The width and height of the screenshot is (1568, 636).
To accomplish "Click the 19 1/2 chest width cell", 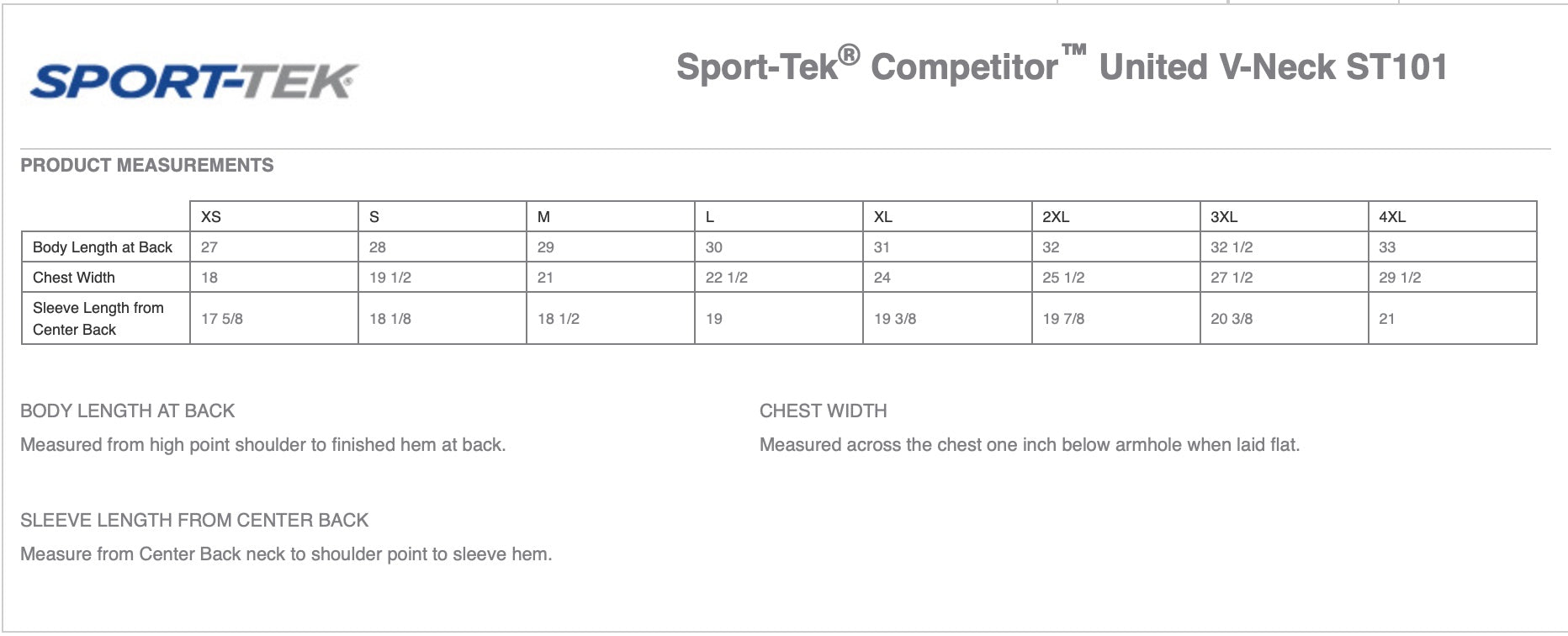I will (x=390, y=278).
